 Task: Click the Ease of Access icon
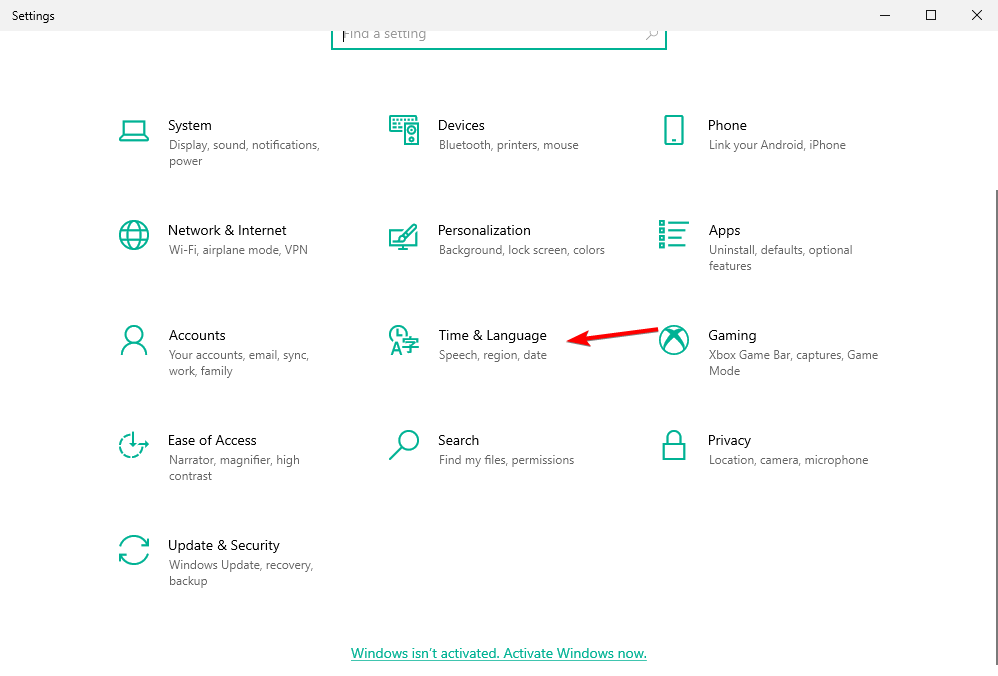point(134,445)
